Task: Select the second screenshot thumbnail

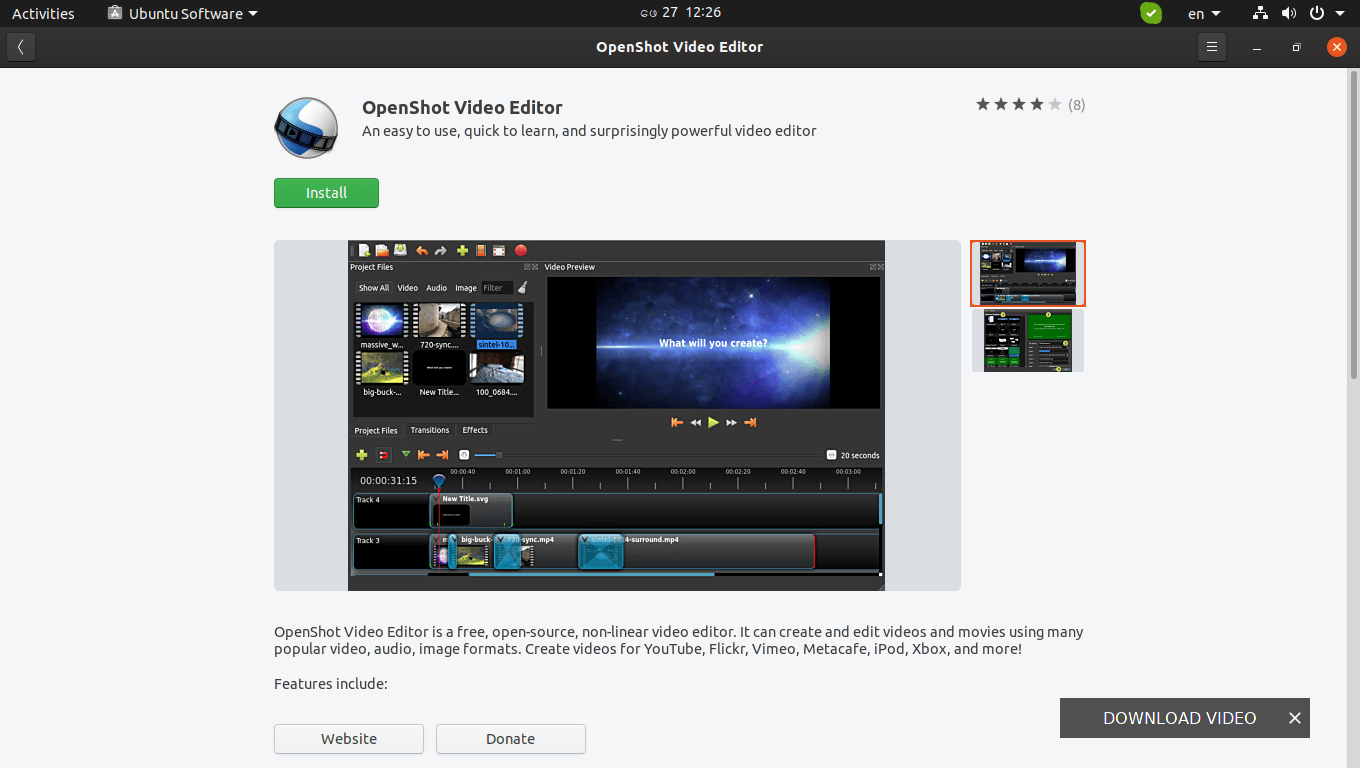Action: click(x=1028, y=340)
